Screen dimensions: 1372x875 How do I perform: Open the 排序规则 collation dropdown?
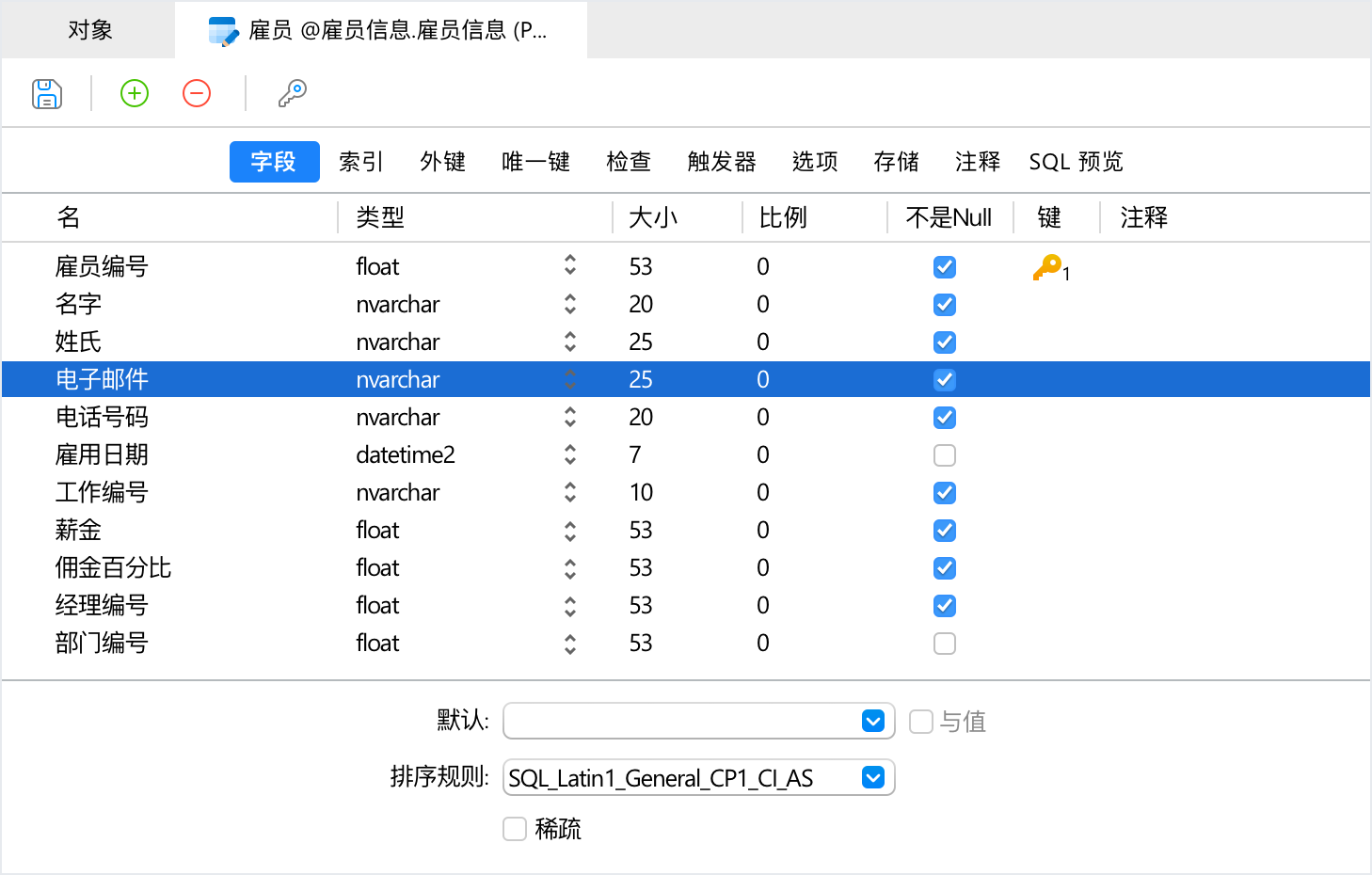tap(873, 777)
